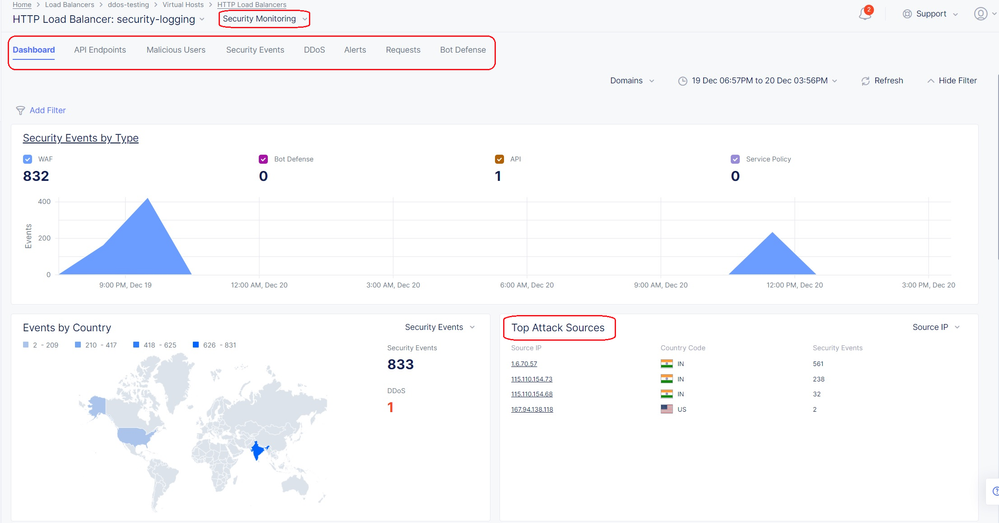
Task: Open the Malicious Users tab
Action: [x=176, y=50]
